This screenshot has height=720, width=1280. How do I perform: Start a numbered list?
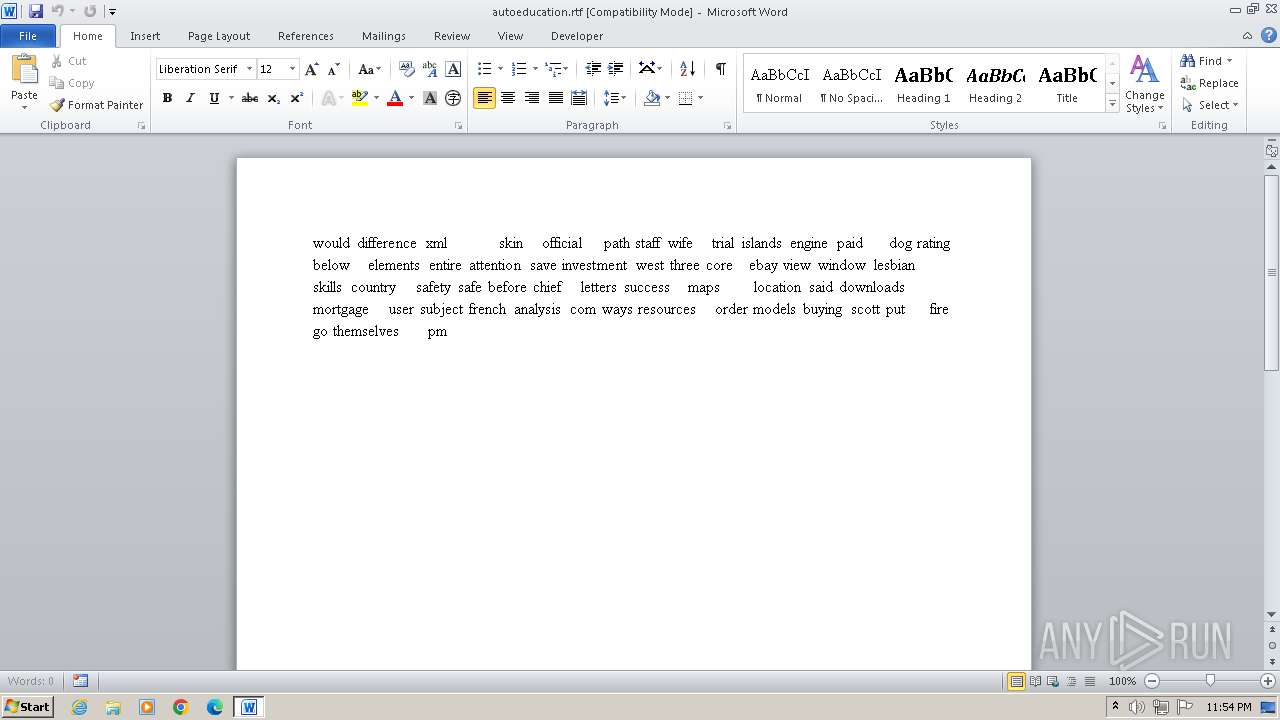coord(518,69)
